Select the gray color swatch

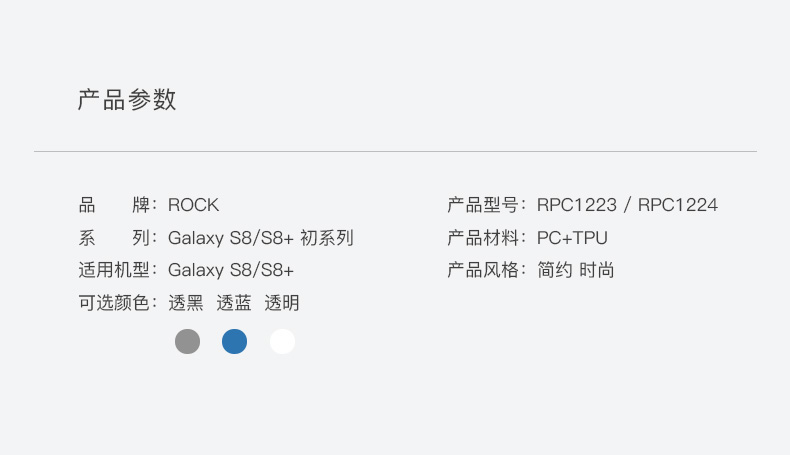point(187,342)
